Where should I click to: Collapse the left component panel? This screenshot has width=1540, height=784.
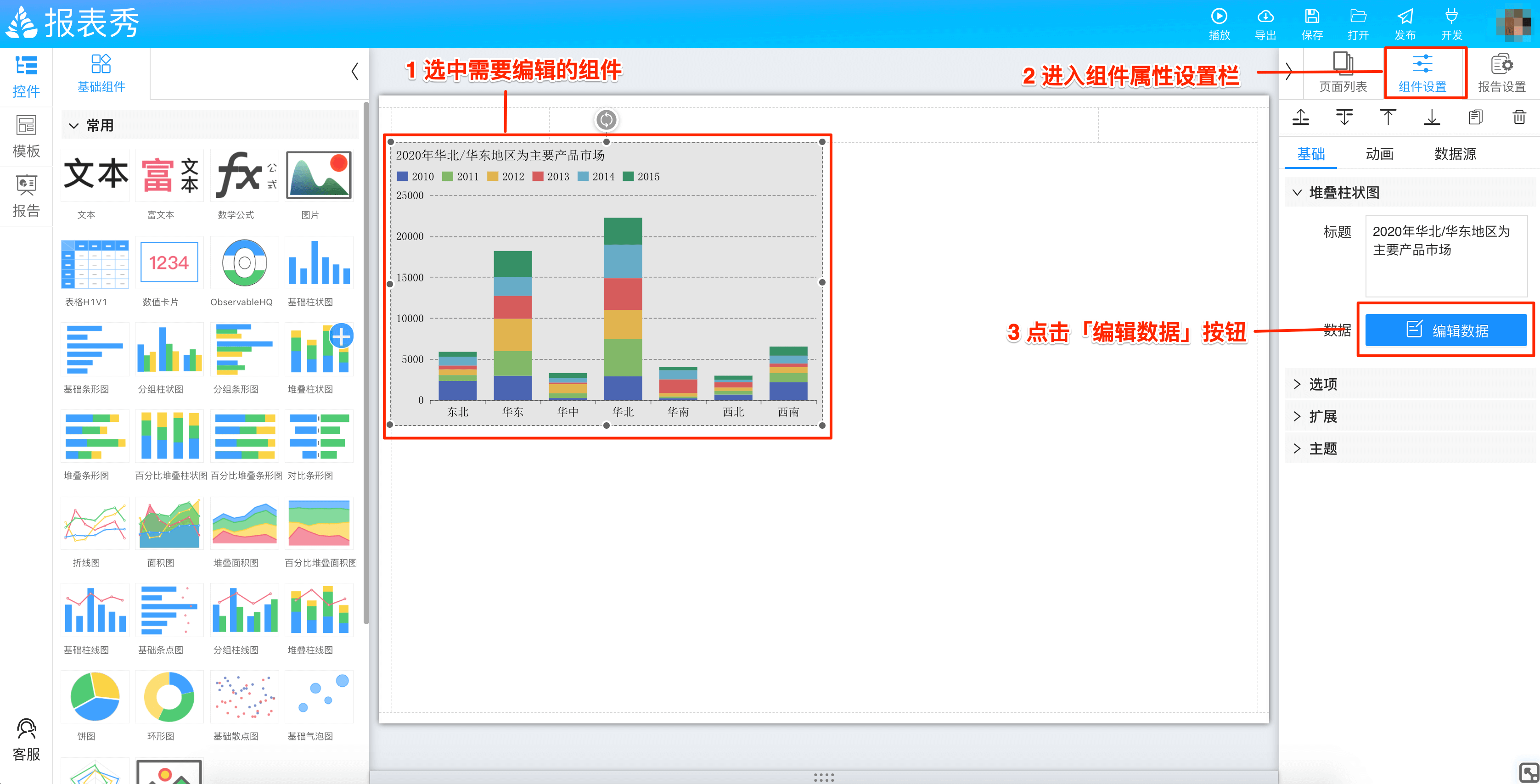354,71
